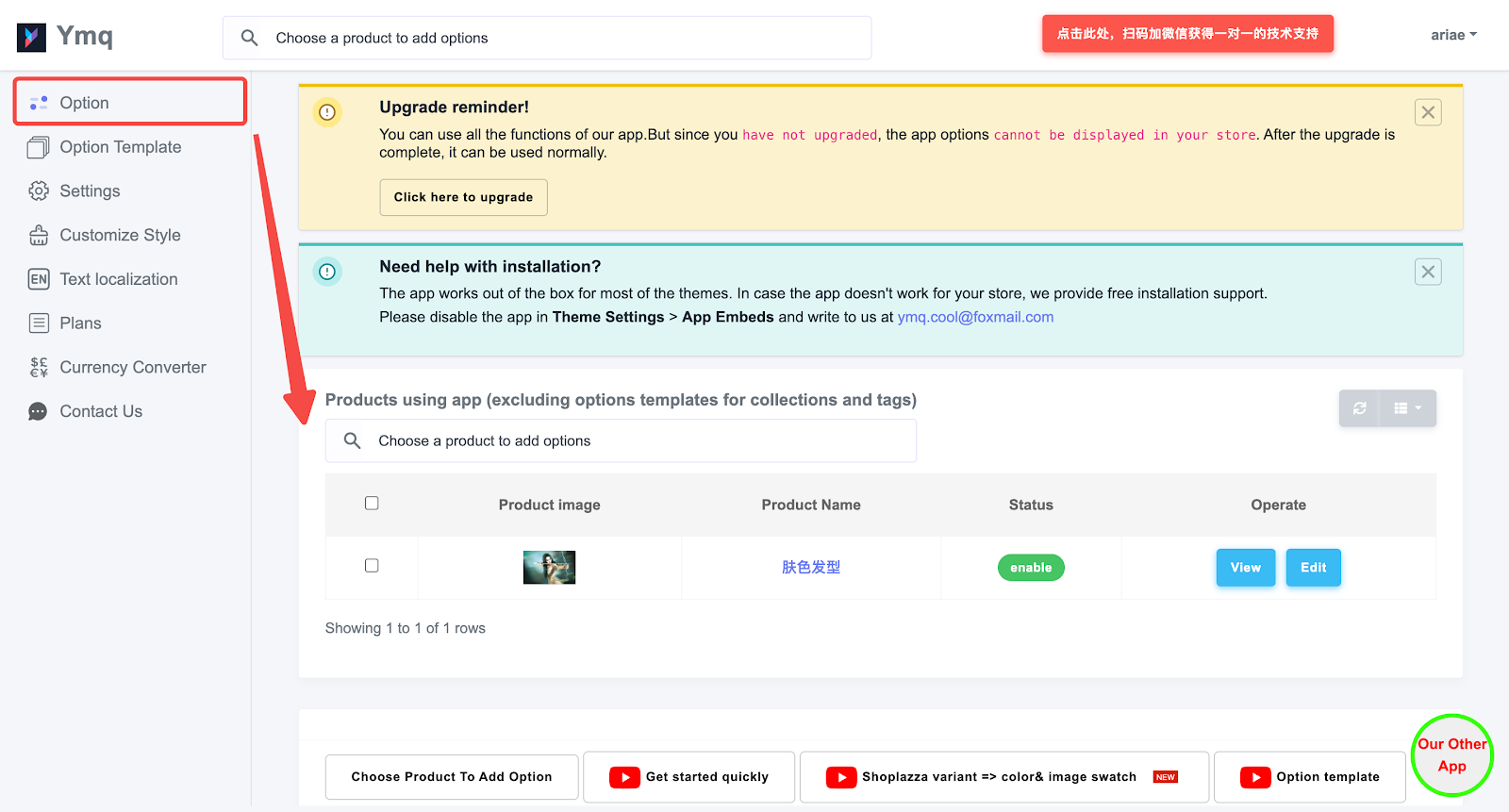Screen dimensions: 1509x812
Task: Dismiss the Upgrade reminder banner
Action: (x=1428, y=112)
